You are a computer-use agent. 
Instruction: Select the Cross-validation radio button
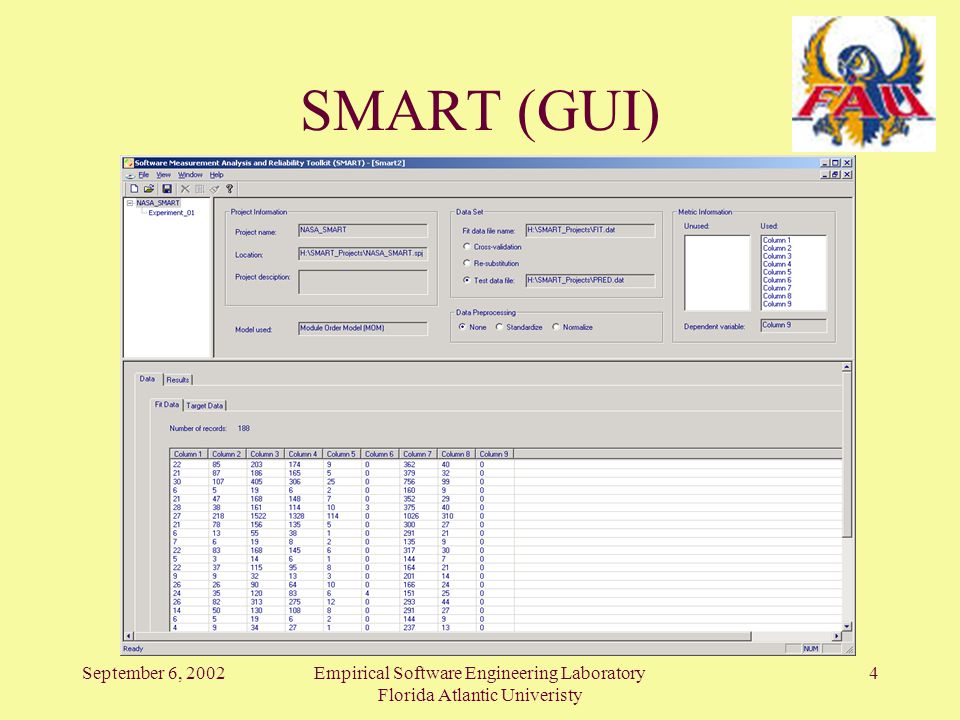coord(467,247)
